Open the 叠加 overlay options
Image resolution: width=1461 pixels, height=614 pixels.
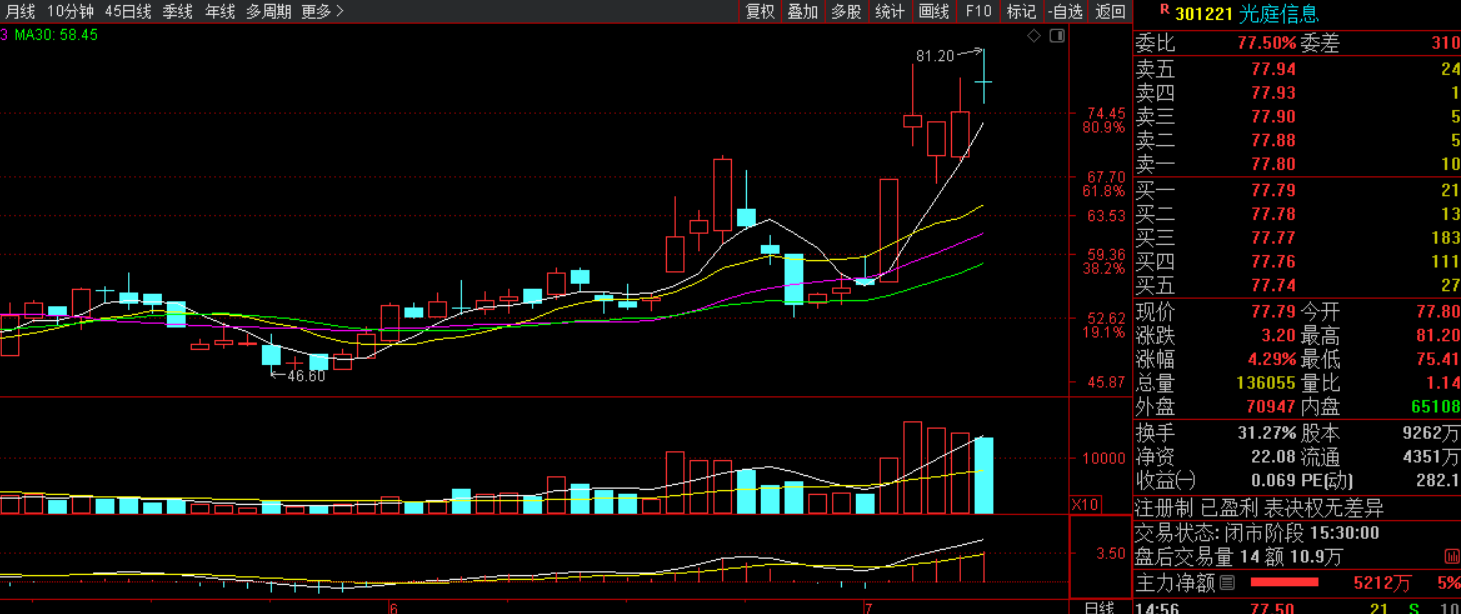tap(802, 12)
